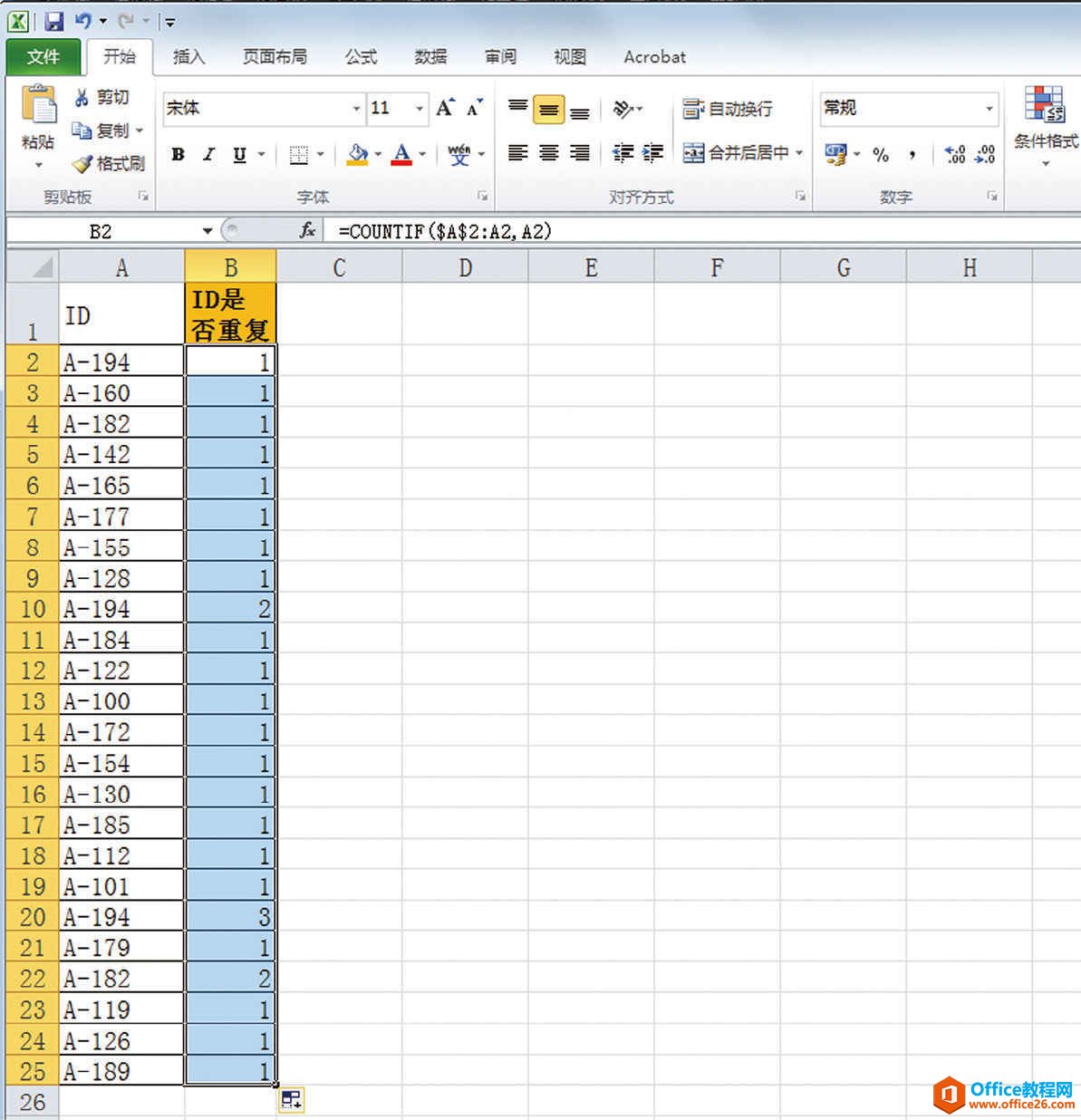This screenshot has height=1120, width=1081.
Task: Toggle middle vertical alignment
Action: point(548,110)
